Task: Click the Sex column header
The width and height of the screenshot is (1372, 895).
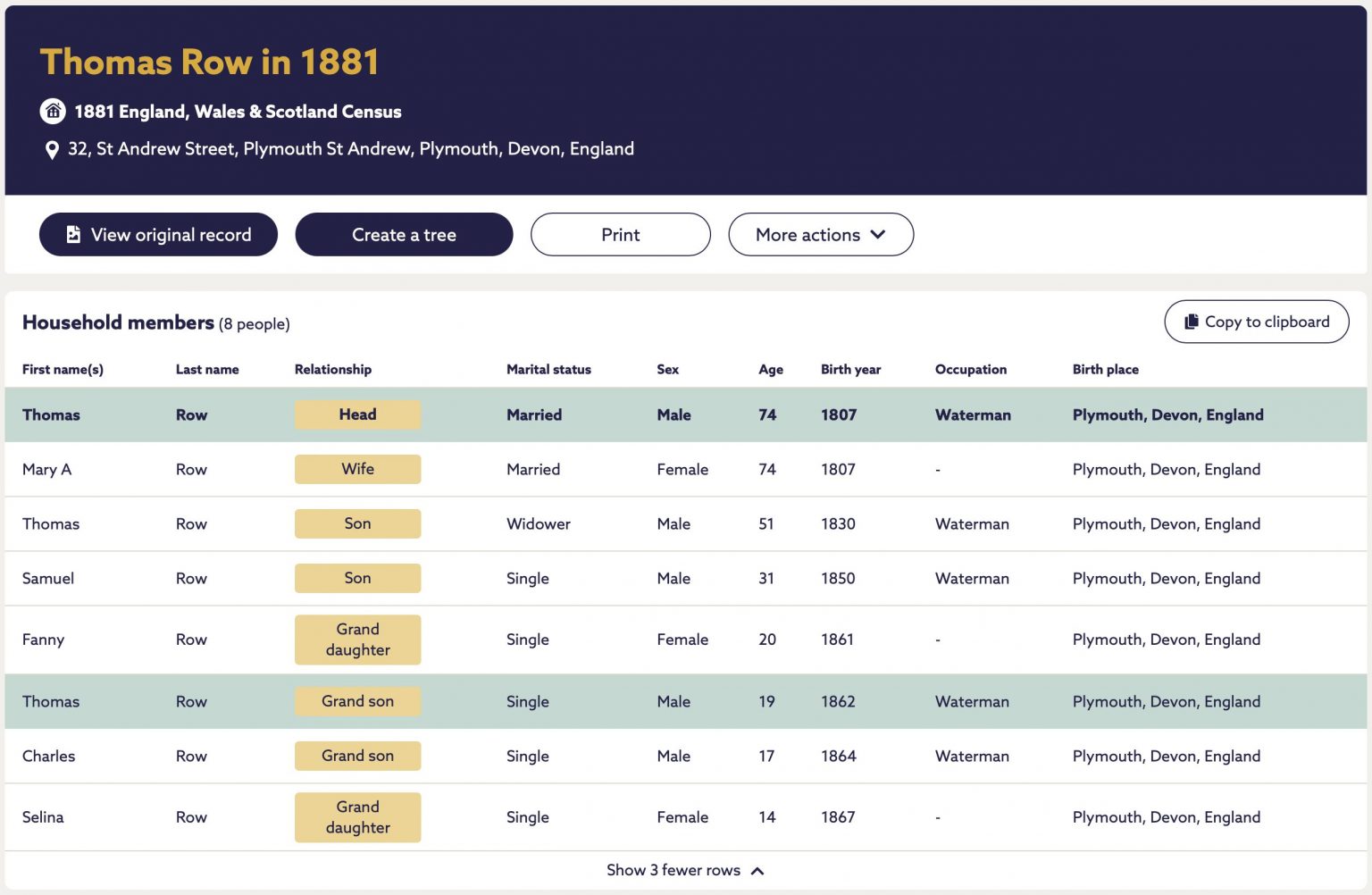Action: (667, 369)
